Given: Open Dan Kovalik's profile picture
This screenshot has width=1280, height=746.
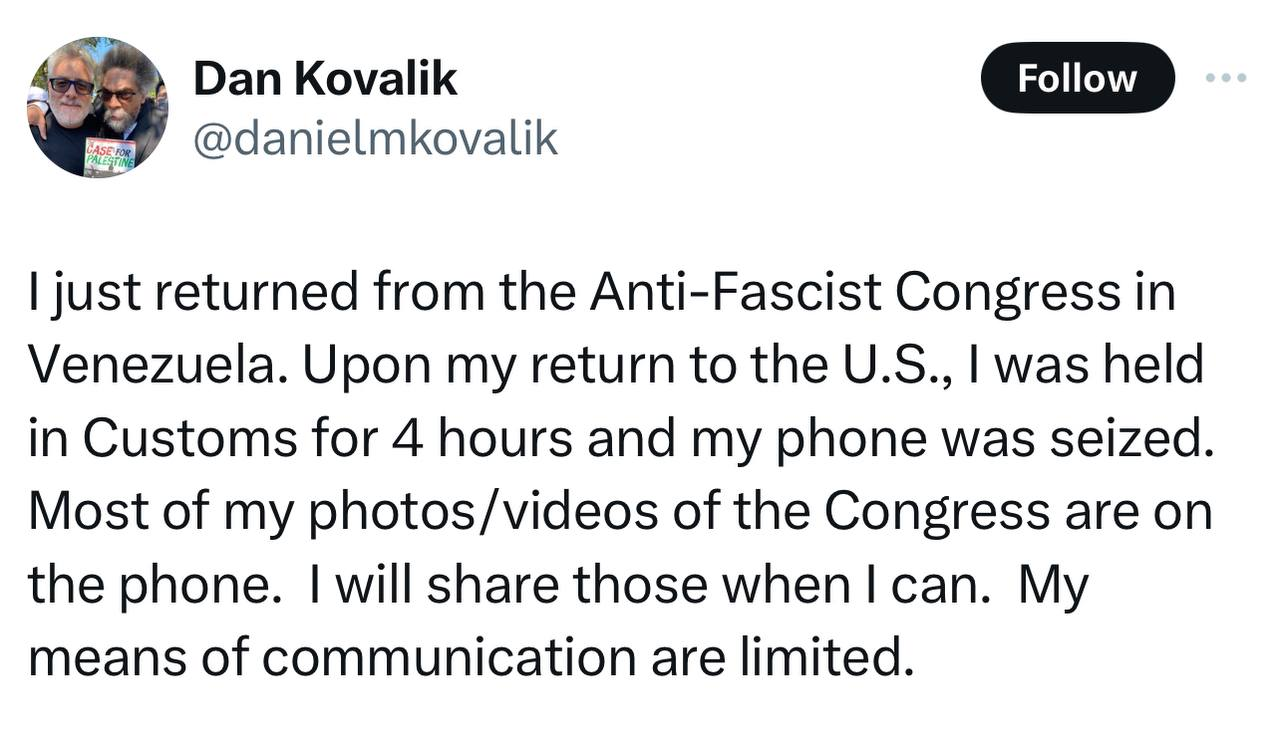Looking at the screenshot, I should (x=97, y=108).
